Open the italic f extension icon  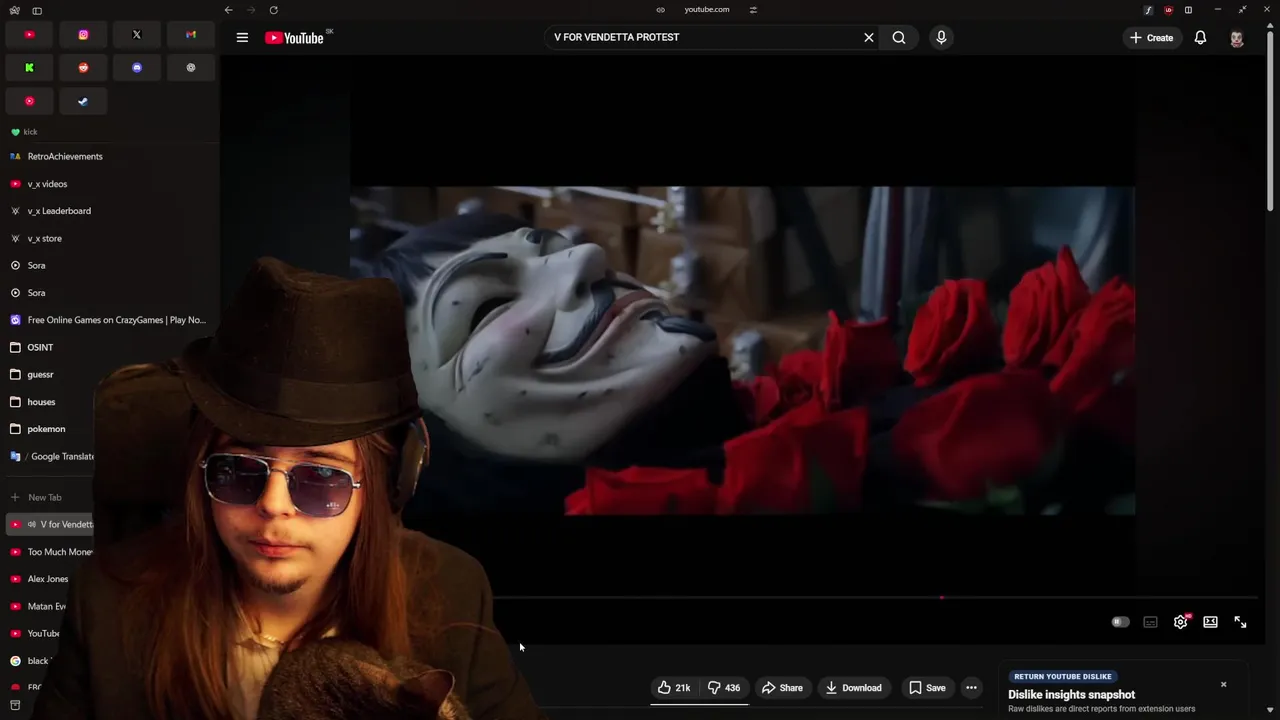coord(1148,10)
